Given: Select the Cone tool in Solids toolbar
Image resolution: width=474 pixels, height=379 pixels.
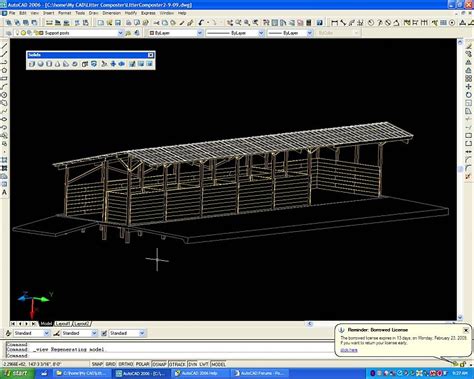Looking at the screenshot, I should pyautogui.click(x=58, y=64).
